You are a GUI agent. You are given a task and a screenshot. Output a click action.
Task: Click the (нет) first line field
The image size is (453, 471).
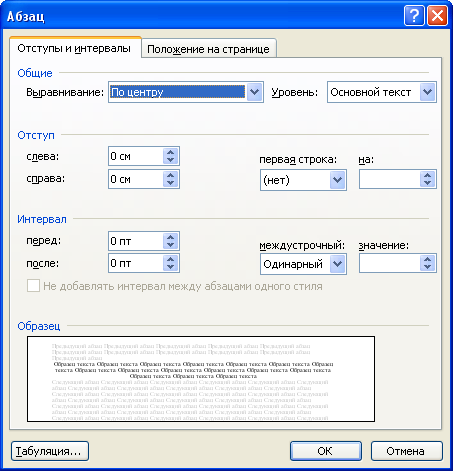(x=295, y=180)
